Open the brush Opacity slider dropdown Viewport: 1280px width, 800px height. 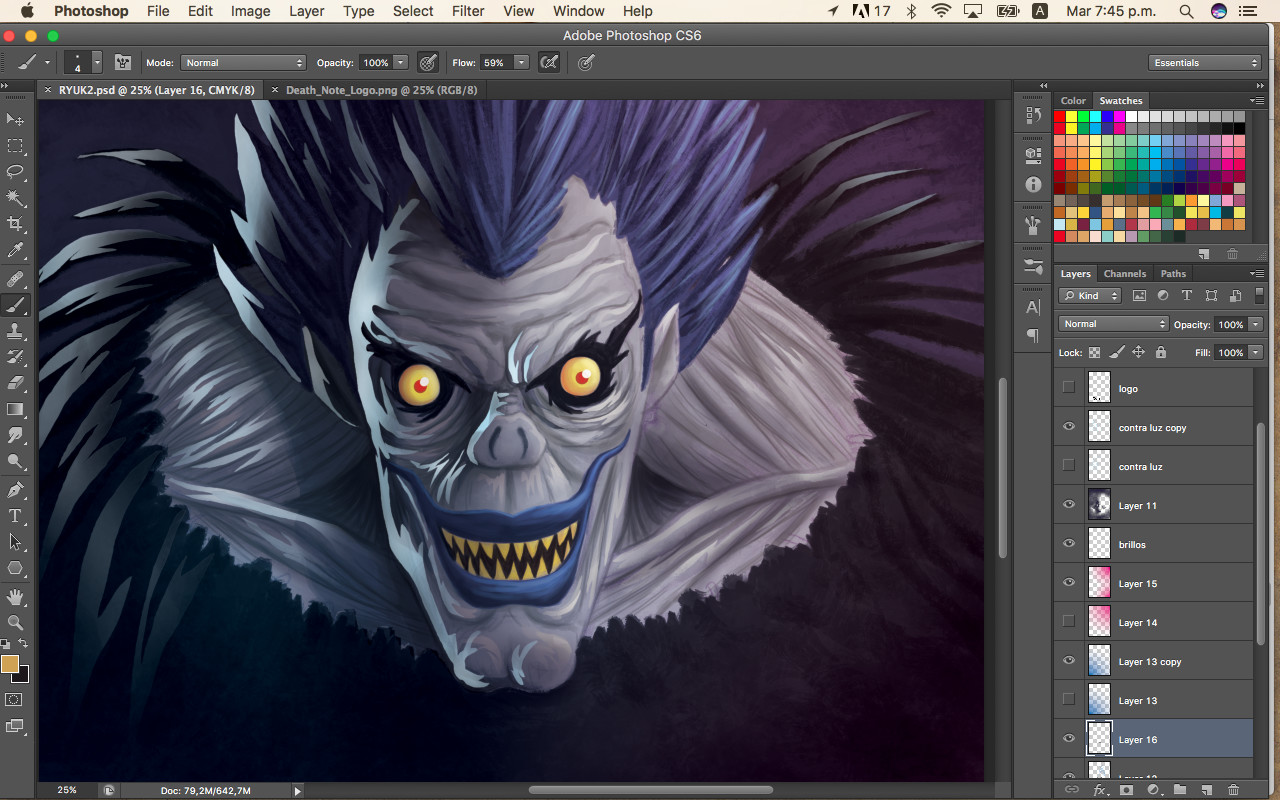click(x=401, y=62)
